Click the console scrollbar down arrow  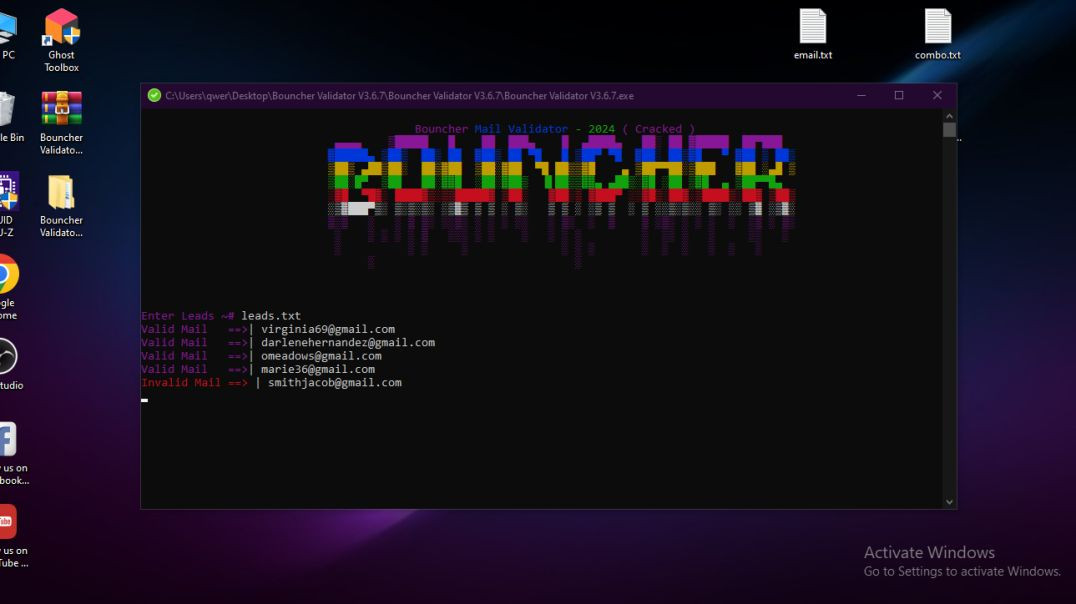click(949, 502)
